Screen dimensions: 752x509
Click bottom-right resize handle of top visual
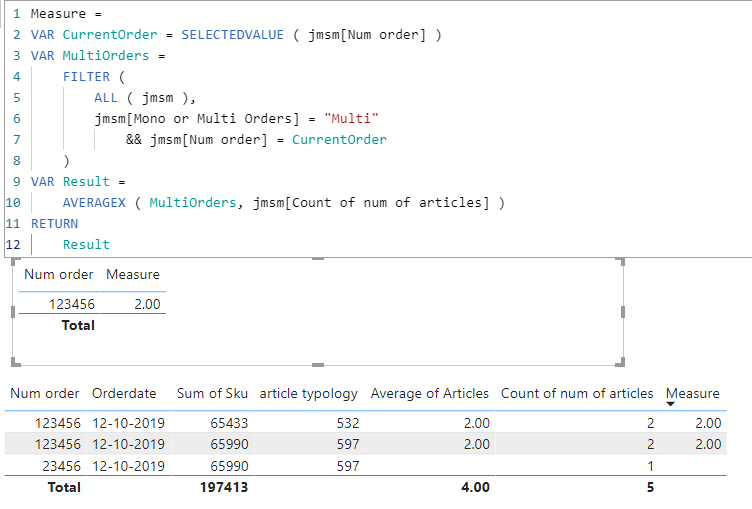(x=620, y=362)
